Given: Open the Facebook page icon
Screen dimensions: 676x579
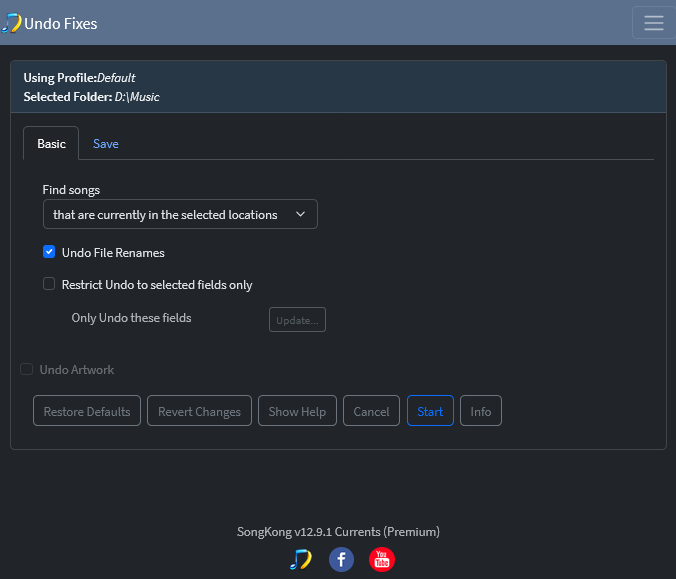Looking at the screenshot, I should point(341,559).
